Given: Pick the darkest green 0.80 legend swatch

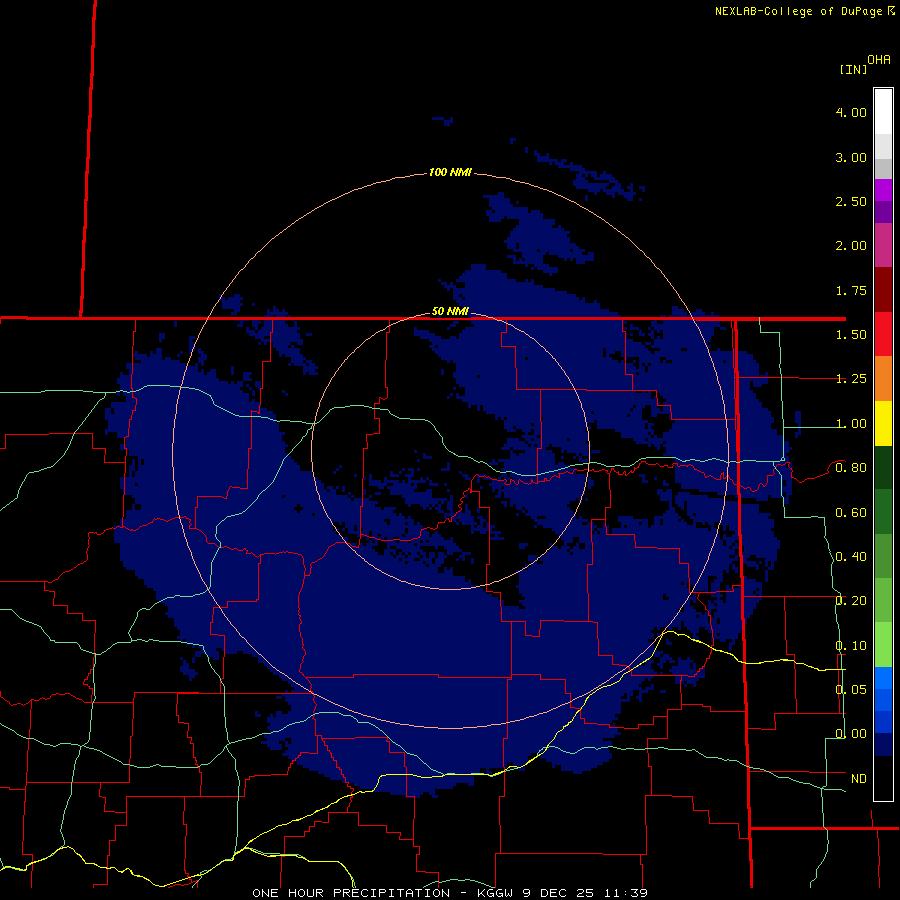Looking at the screenshot, I should click(x=883, y=467).
